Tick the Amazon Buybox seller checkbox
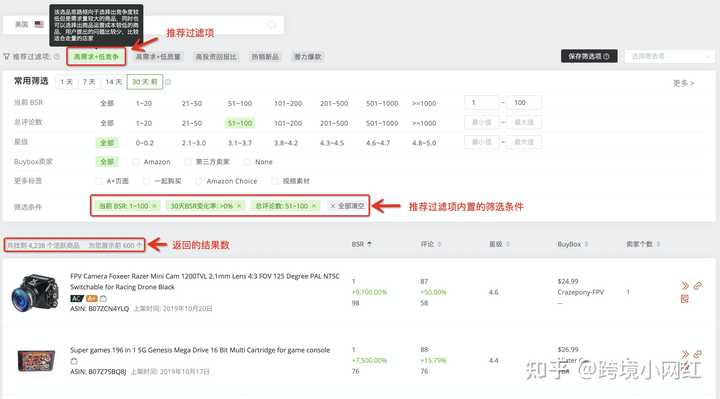 coord(135,162)
